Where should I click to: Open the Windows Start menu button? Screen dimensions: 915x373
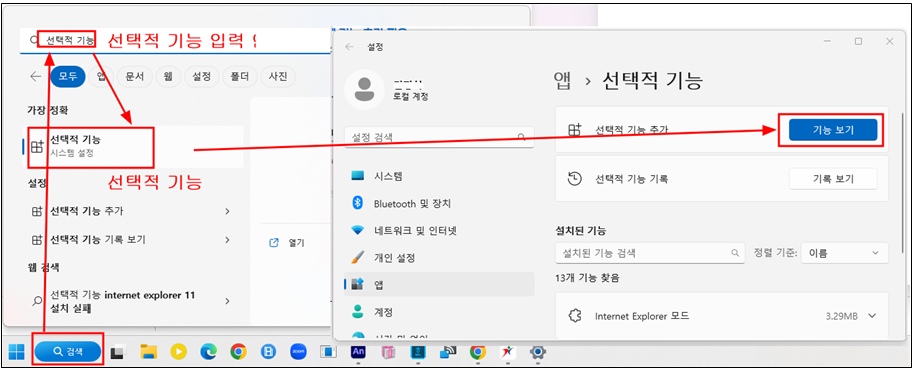coord(16,351)
